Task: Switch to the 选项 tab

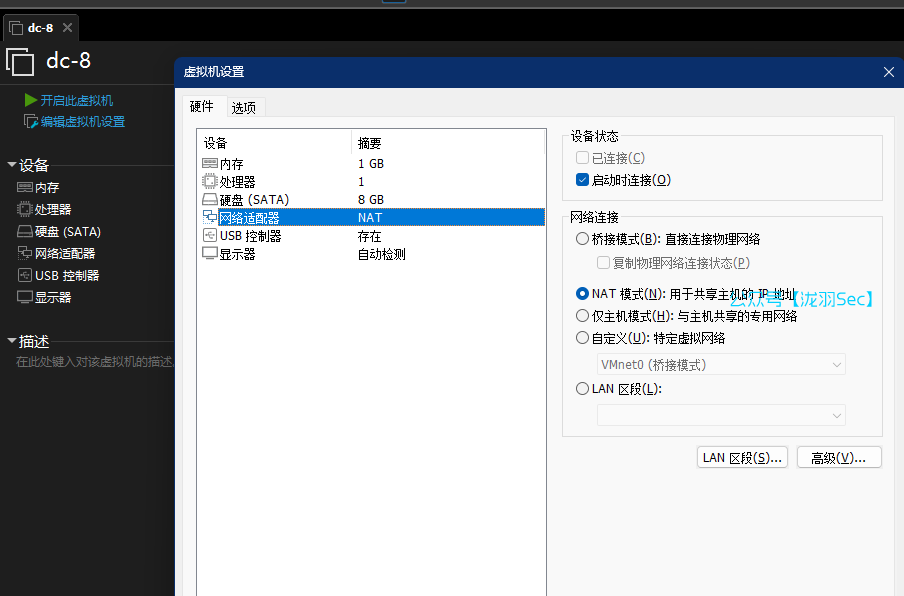Action: [244, 108]
